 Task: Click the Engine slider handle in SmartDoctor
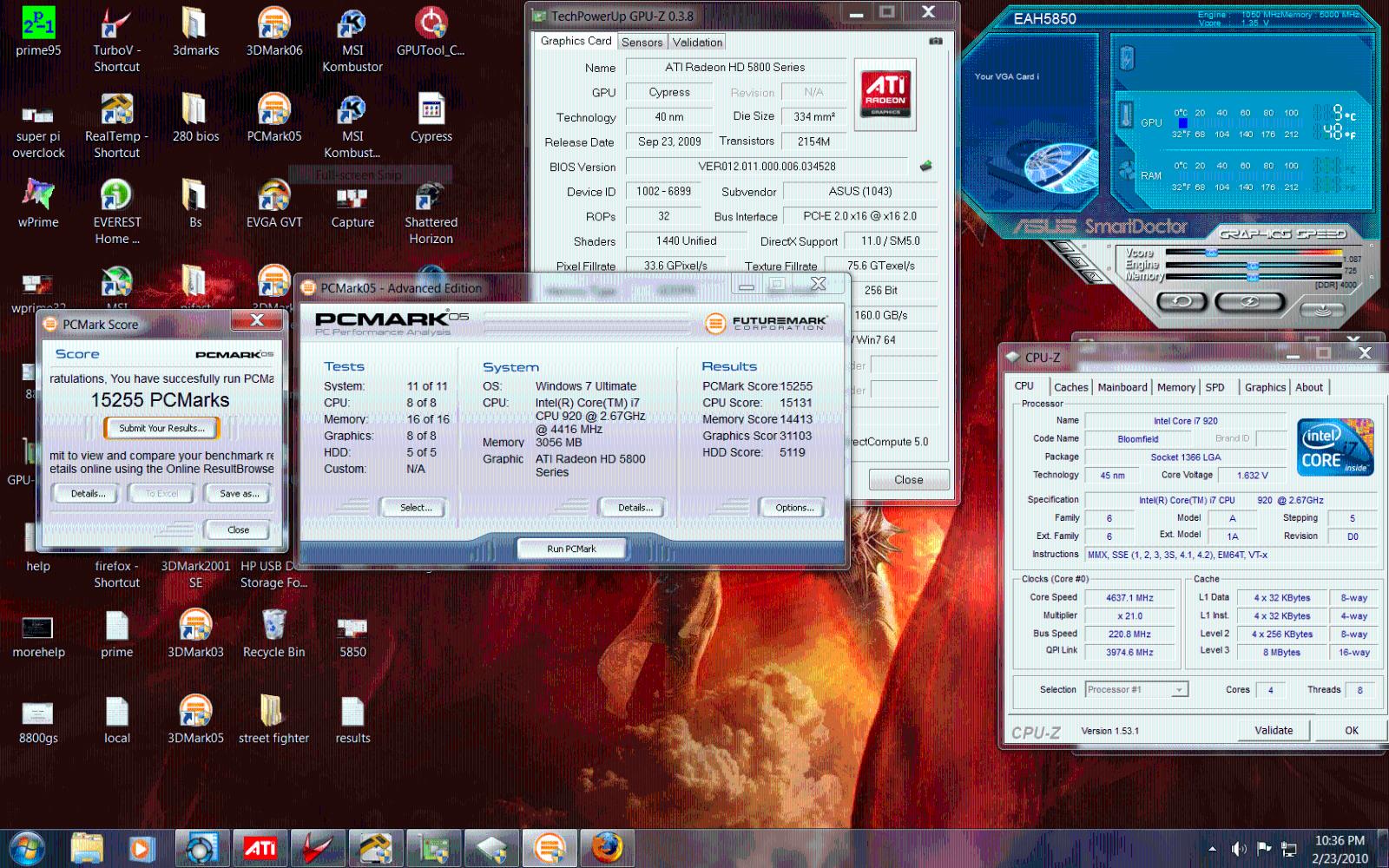tap(1253, 266)
